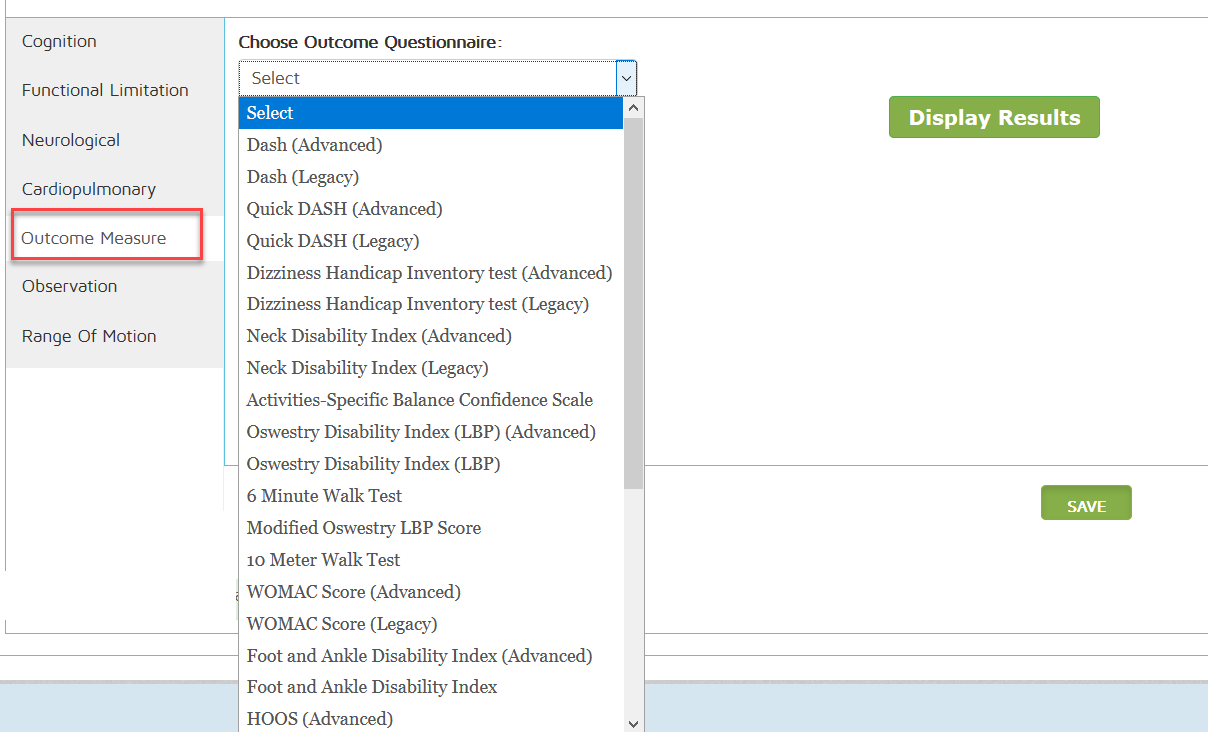Select the Neurological tab
Image resolution: width=1208 pixels, height=732 pixels.
point(71,140)
